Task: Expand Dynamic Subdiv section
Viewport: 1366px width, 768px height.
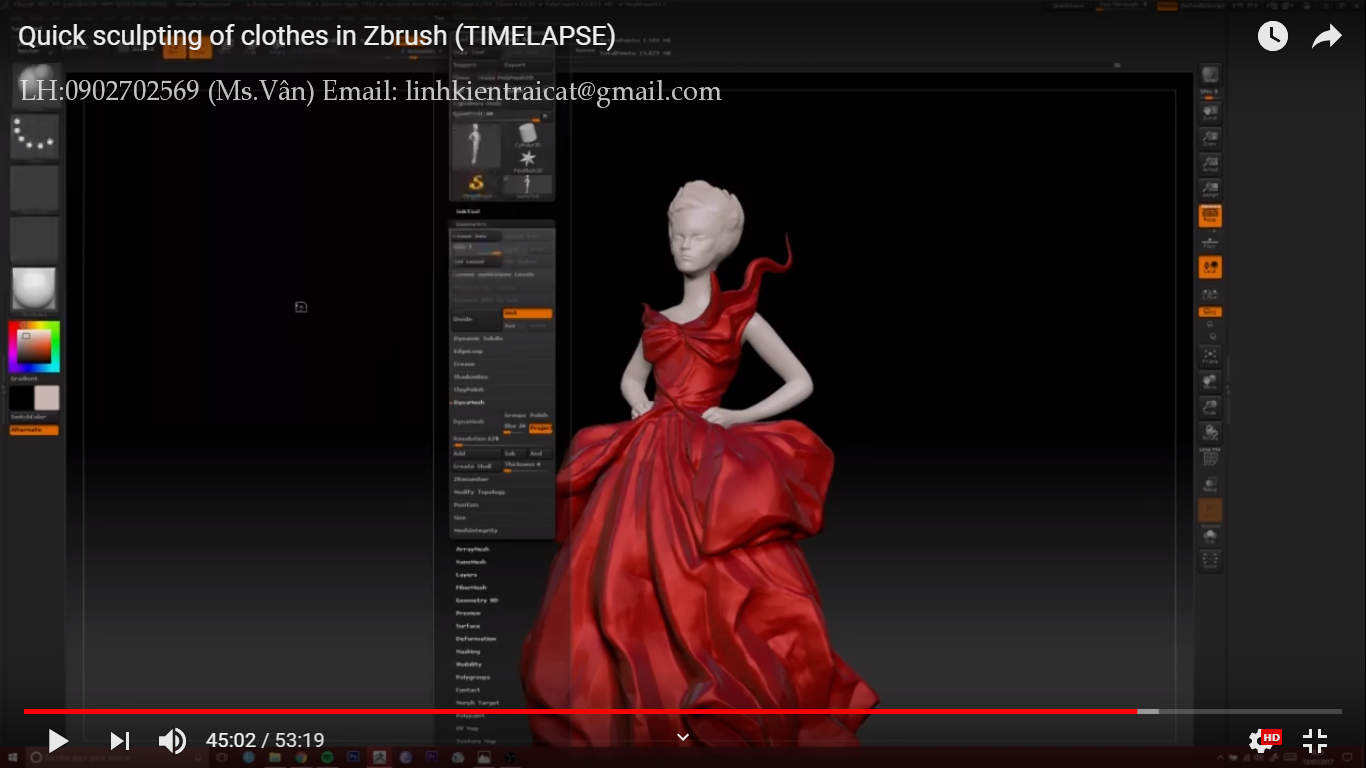Action: (x=478, y=339)
